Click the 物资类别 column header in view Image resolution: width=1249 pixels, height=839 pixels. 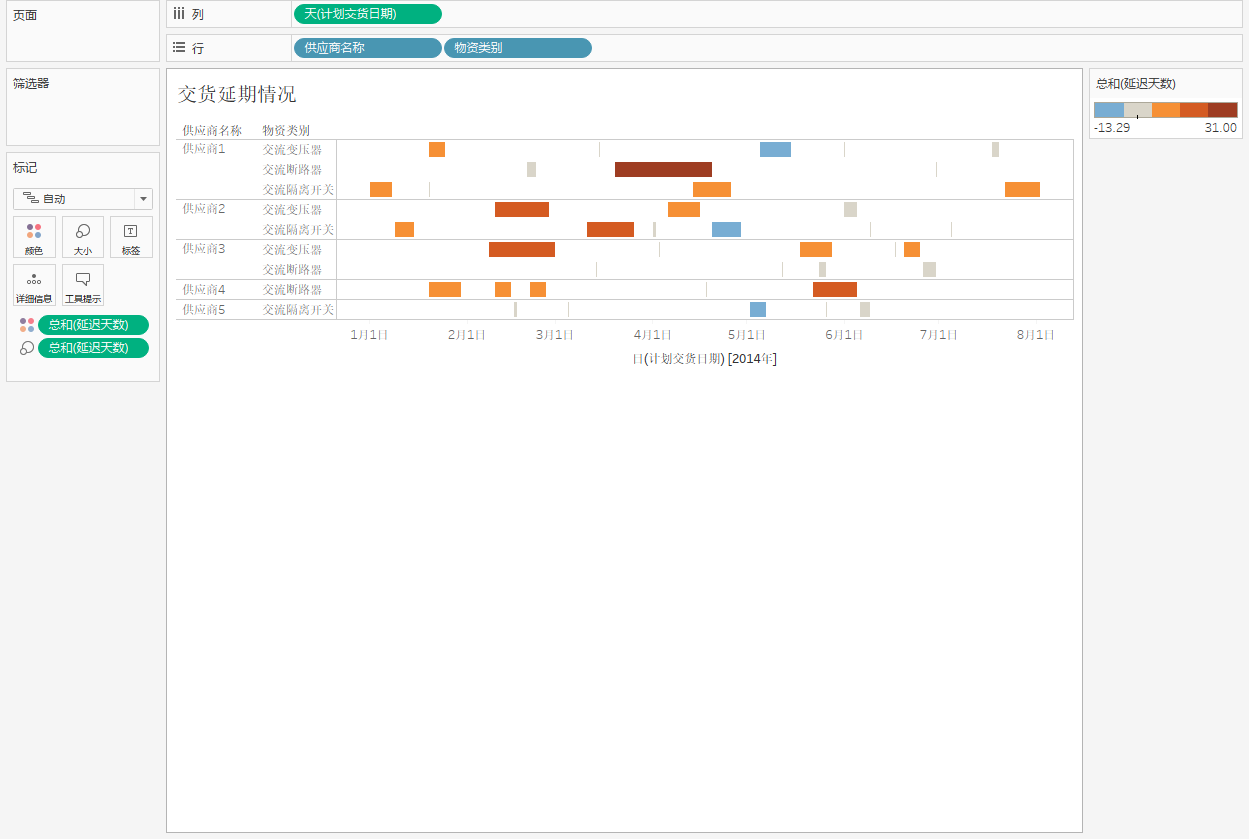click(286, 130)
